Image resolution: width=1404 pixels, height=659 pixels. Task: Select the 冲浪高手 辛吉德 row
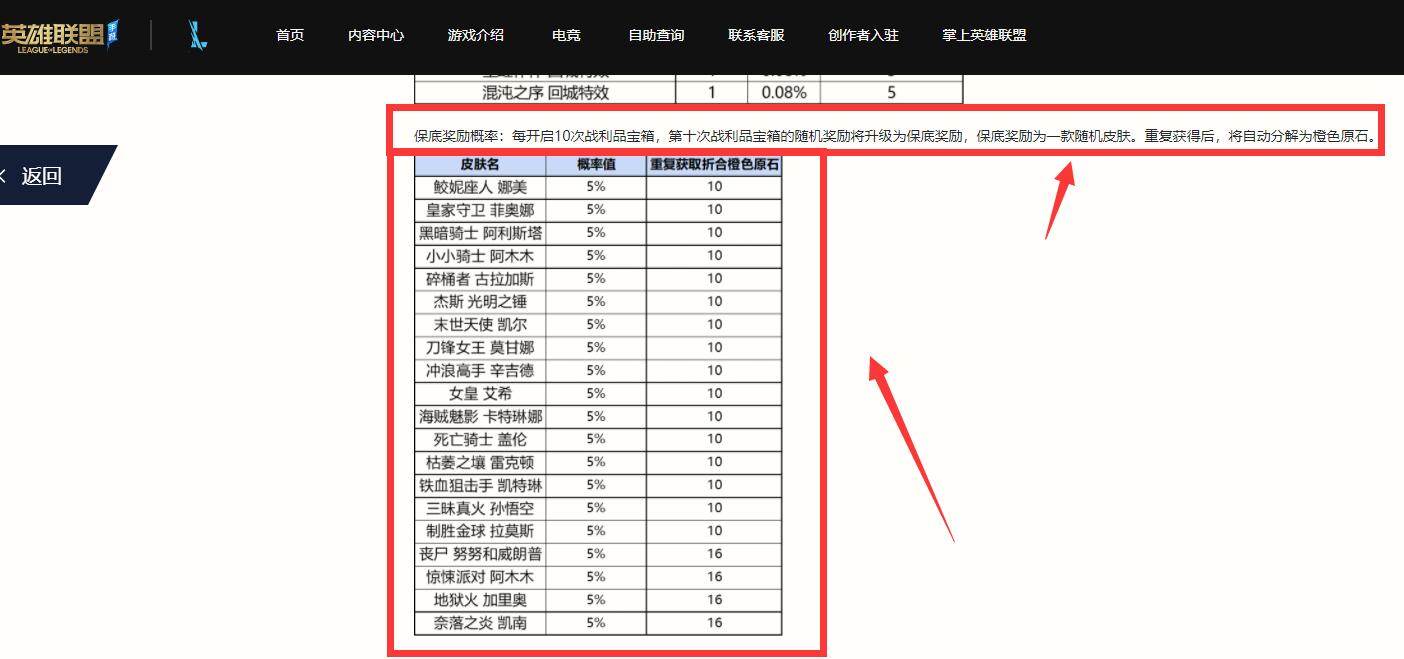(598, 371)
